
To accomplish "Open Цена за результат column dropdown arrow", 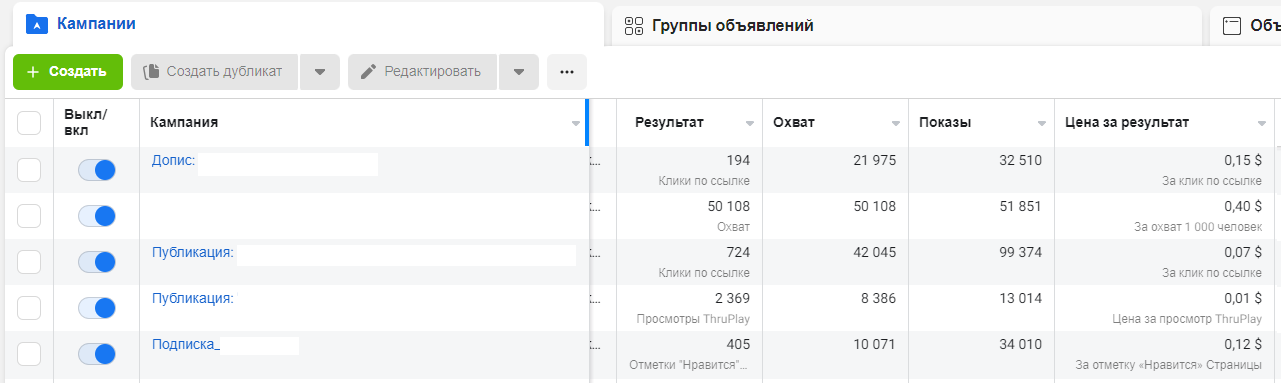I will tap(1262, 124).
